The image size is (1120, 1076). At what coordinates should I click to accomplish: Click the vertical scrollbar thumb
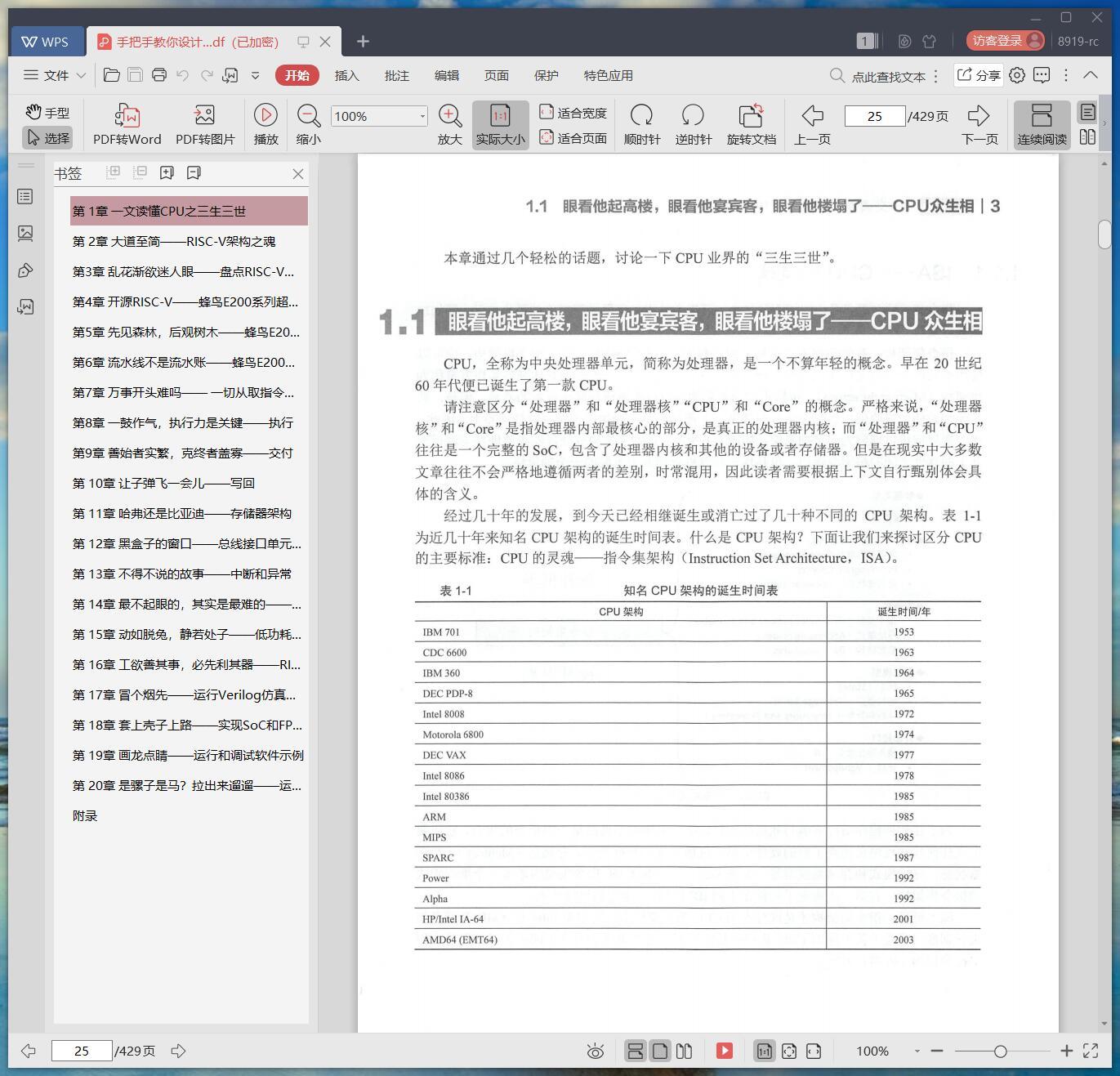pos(1104,234)
